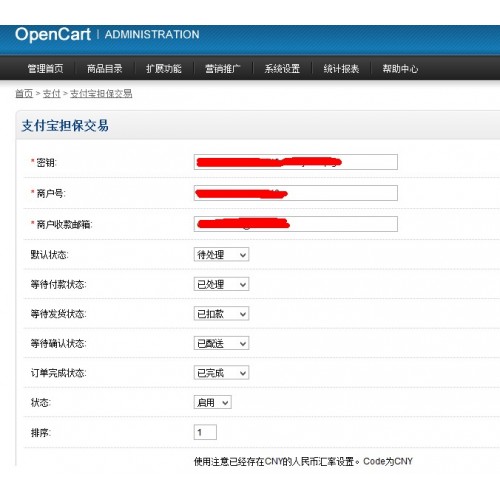Click the 等待发货状态 label
This screenshot has height=500, width=500.
pos(58,314)
